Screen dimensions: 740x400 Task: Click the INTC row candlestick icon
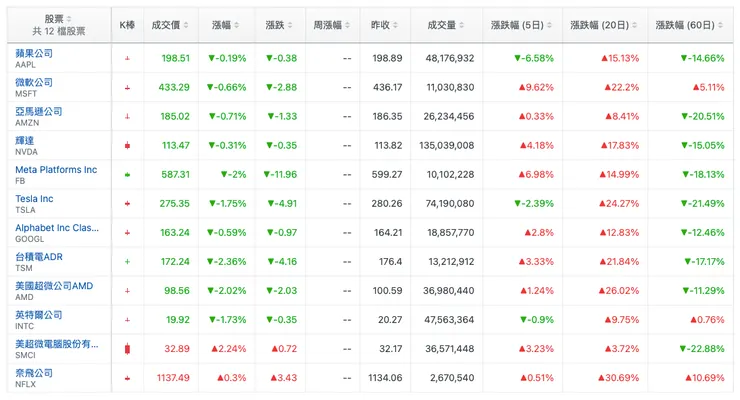(x=127, y=320)
